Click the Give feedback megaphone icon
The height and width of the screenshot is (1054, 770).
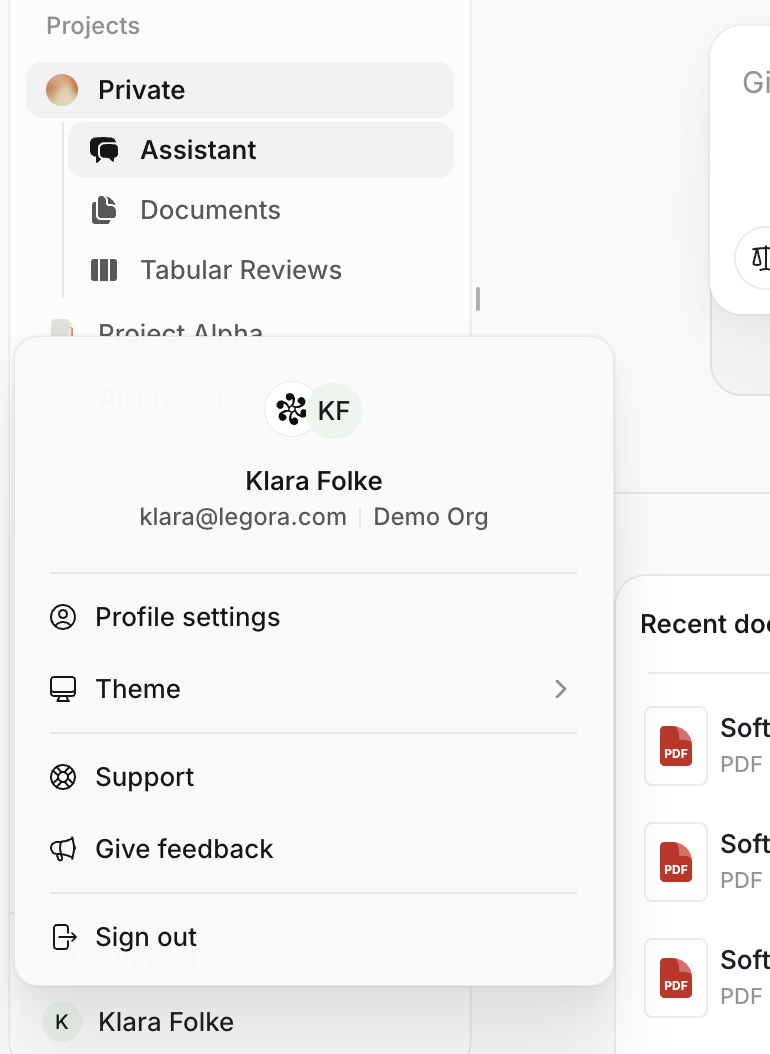coord(62,849)
